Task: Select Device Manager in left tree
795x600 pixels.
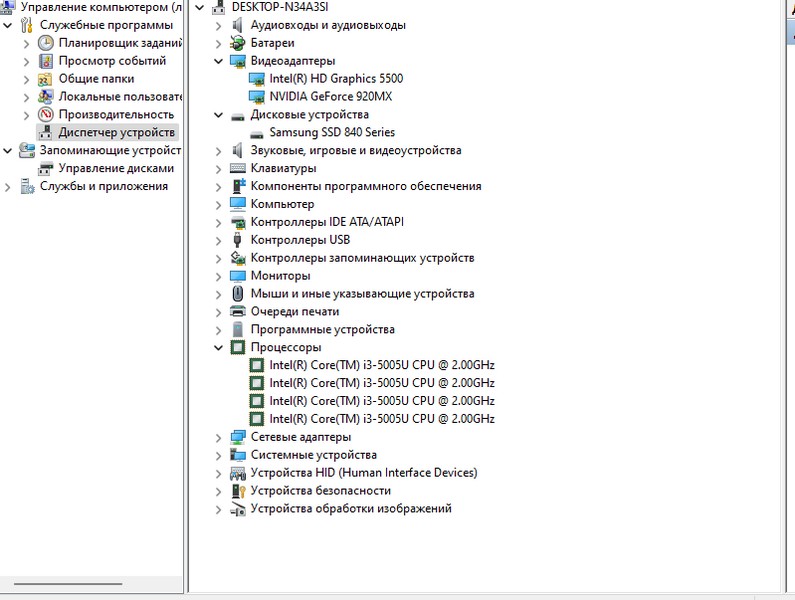Action: pos(116,133)
